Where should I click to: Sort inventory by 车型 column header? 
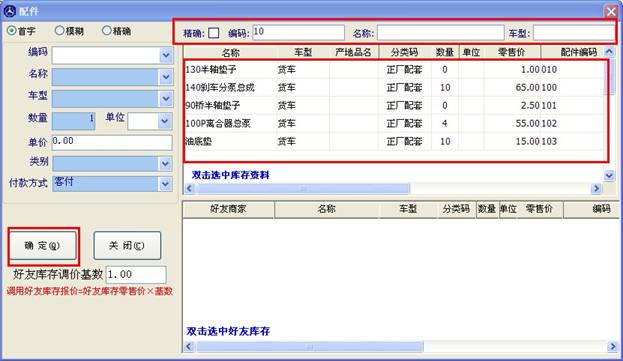[x=303, y=52]
